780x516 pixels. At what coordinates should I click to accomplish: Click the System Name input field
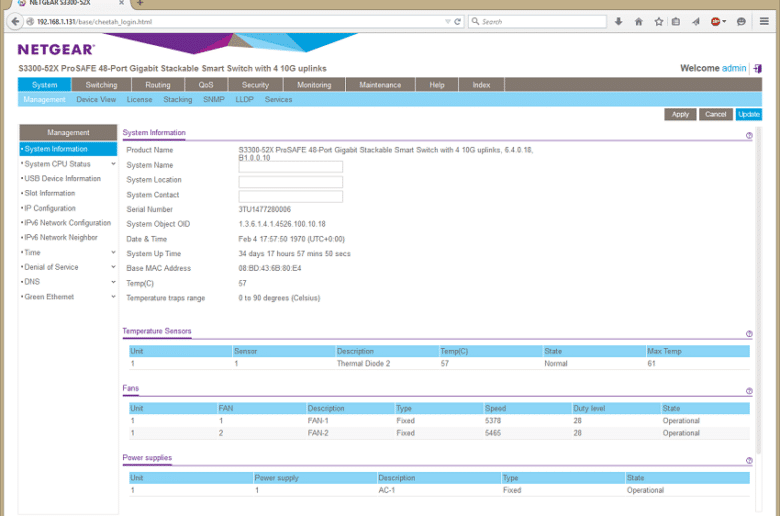coord(291,167)
